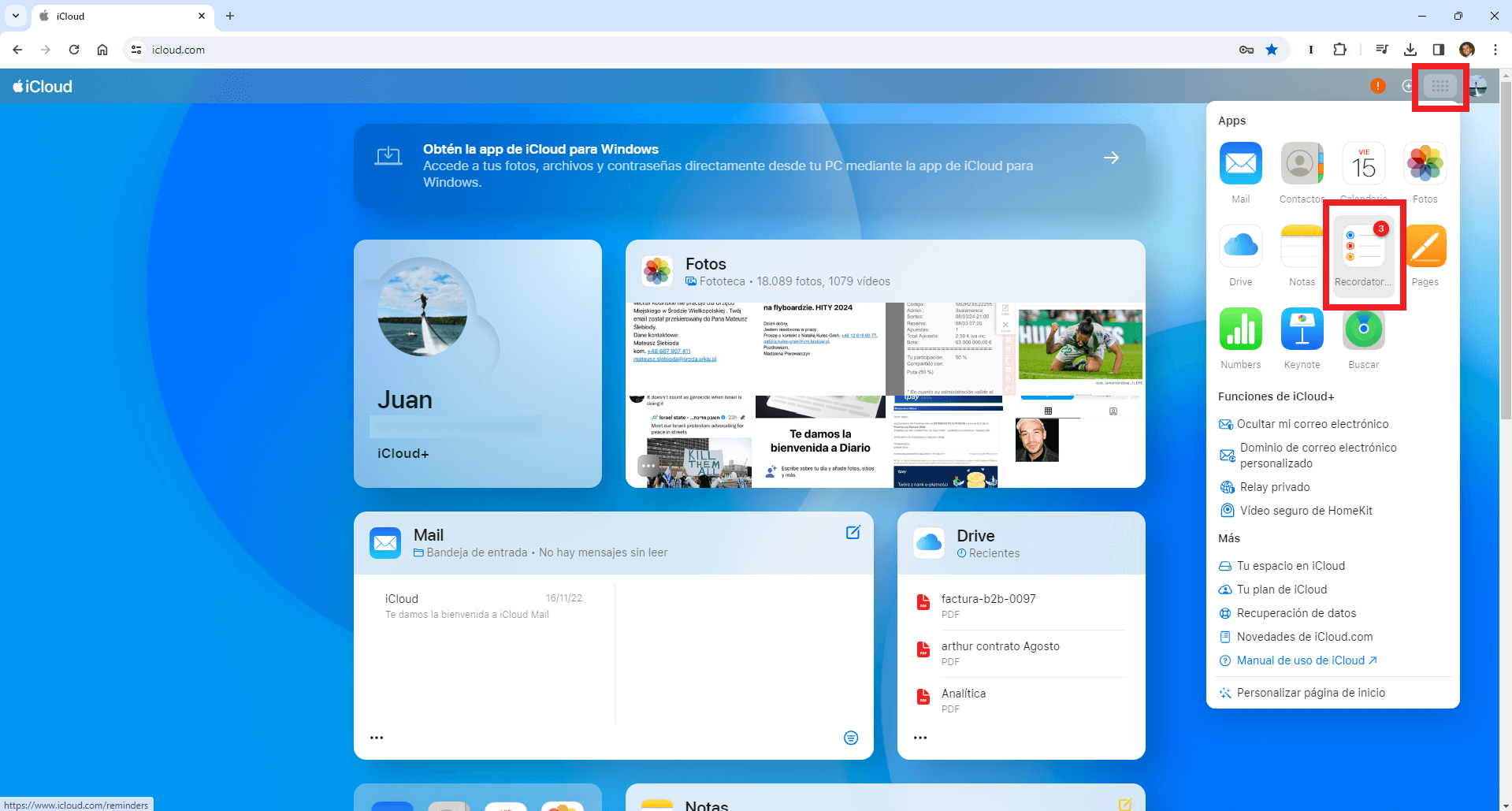This screenshot has width=1512, height=811.
Task: Open the Contactos app icon
Action: coord(1302,163)
